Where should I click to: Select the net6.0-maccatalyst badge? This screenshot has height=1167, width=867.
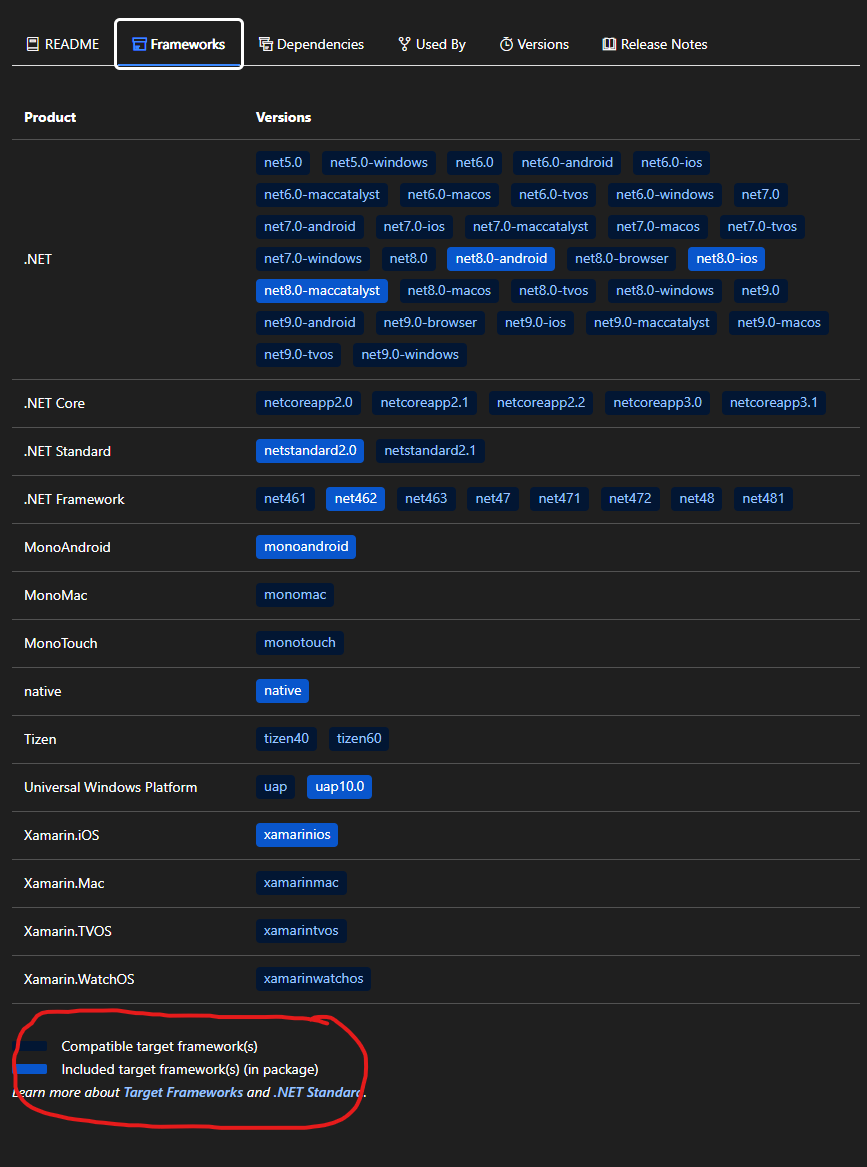[x=321, y=194]
